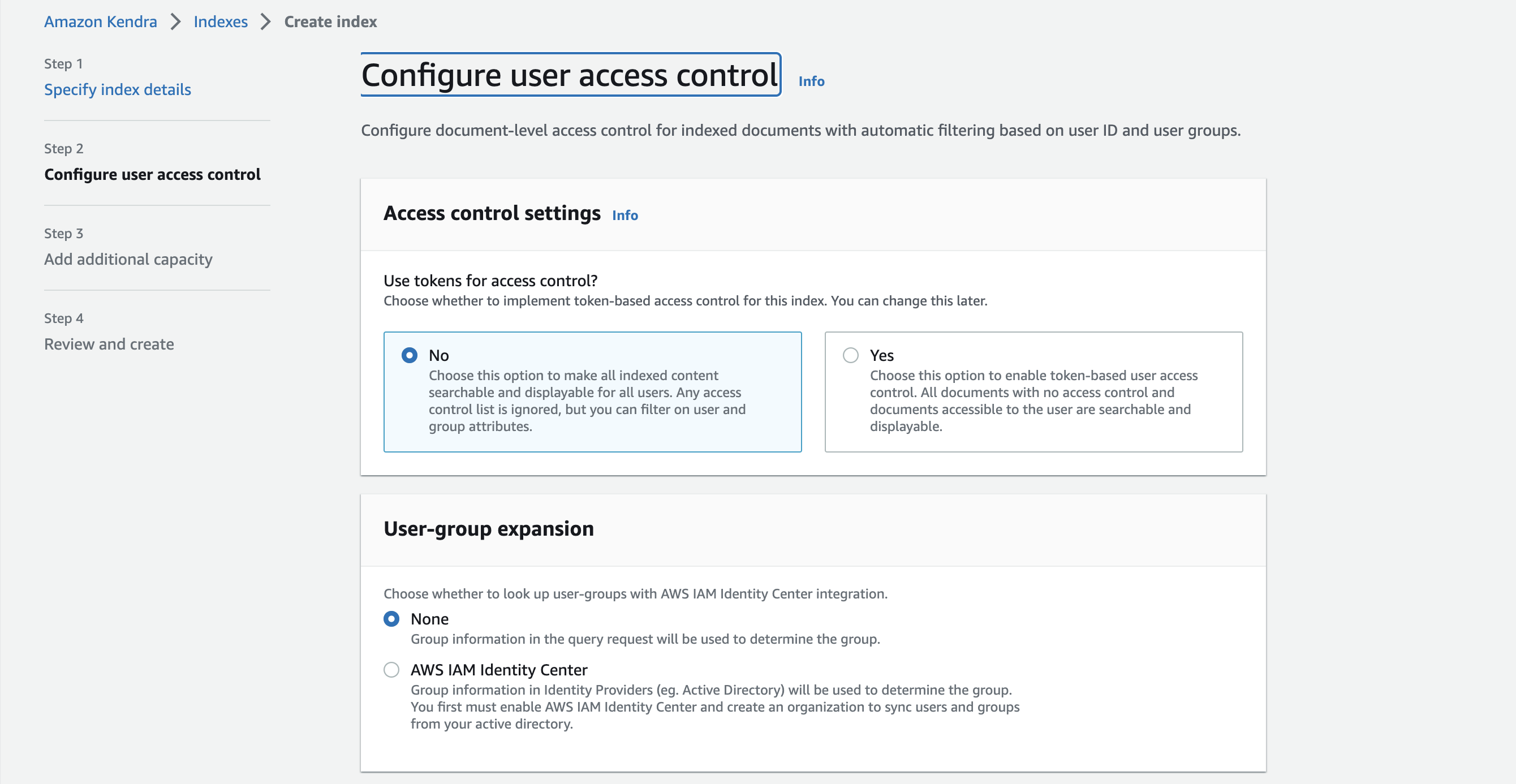Return to Specify index details step
The width and height of the screenshot is (1516, 784).
point(117,89)
